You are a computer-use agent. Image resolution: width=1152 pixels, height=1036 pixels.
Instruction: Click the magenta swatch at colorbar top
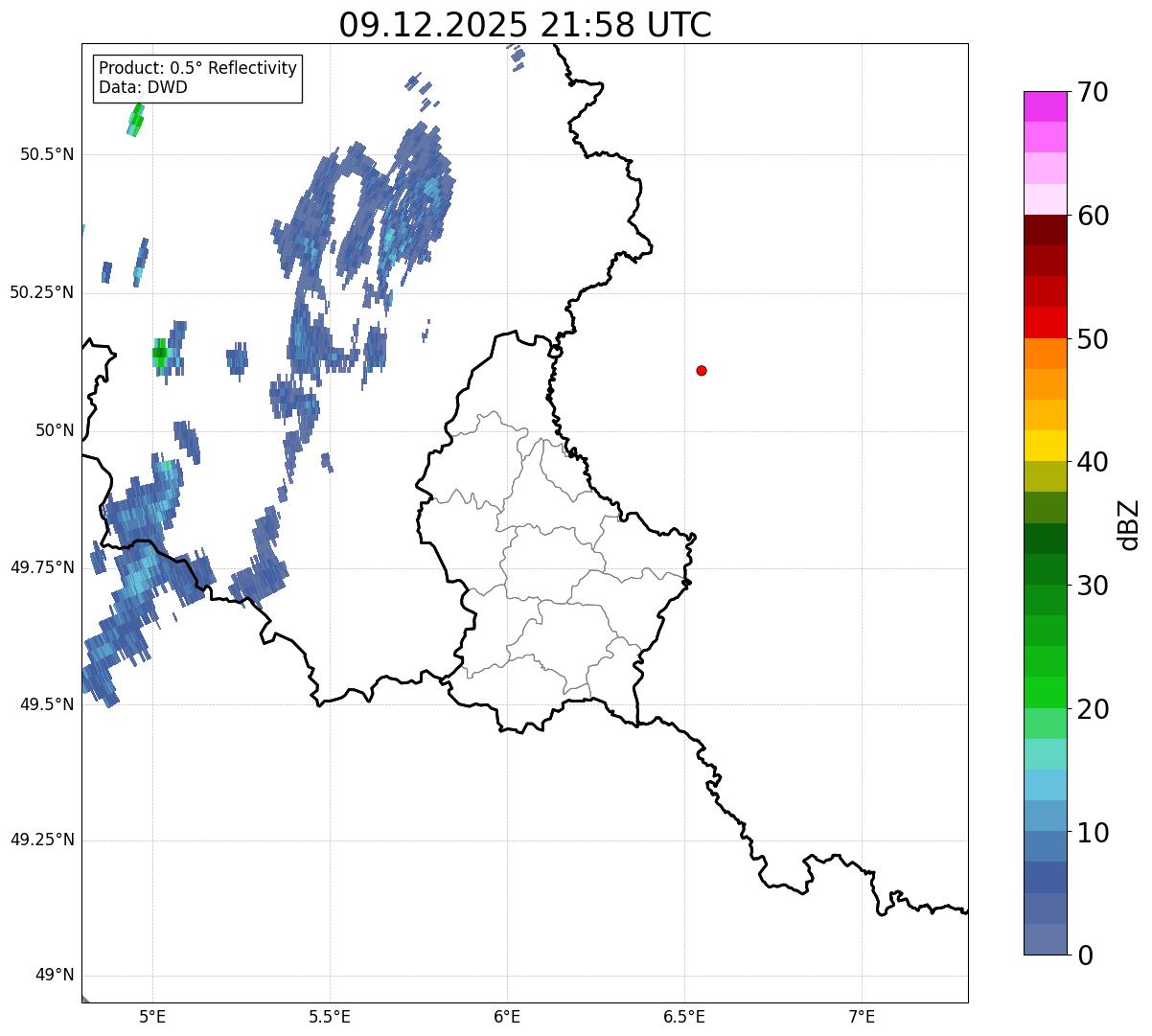(1045, 106)
